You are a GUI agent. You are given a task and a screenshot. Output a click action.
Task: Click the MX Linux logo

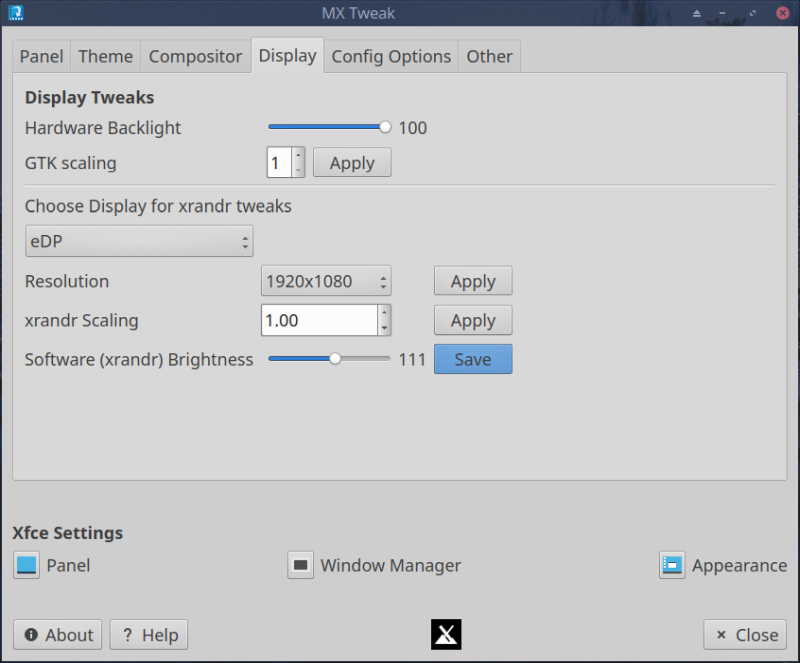tap(446, 634)
